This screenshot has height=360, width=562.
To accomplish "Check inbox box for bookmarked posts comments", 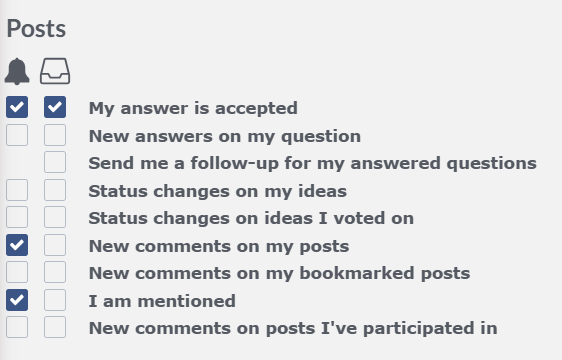I will pos(55,272).
